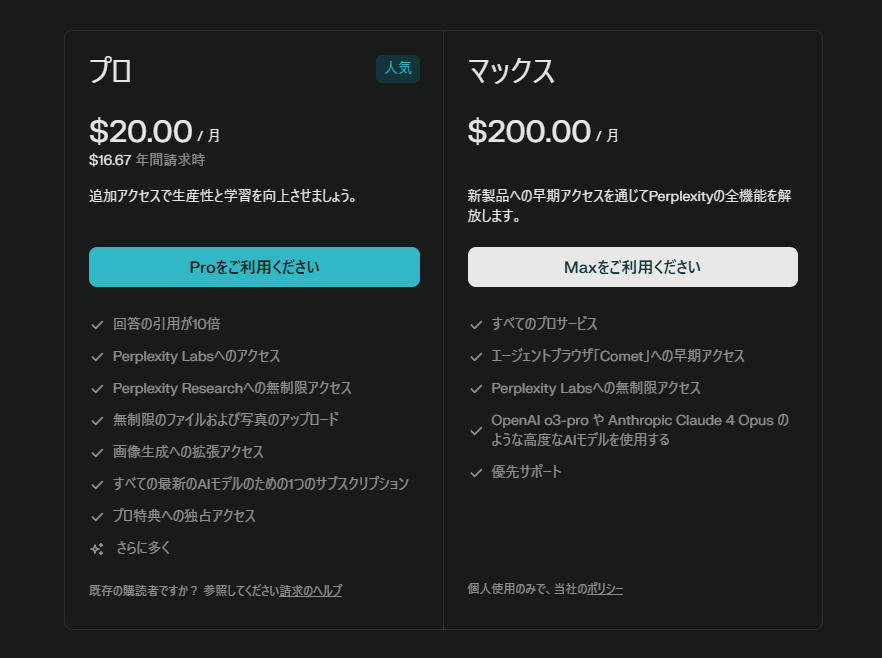882x658 pixels.
Task: Click checkmark beside Perplexity Researchへの無制限アクセス
Action: [97, 388]
